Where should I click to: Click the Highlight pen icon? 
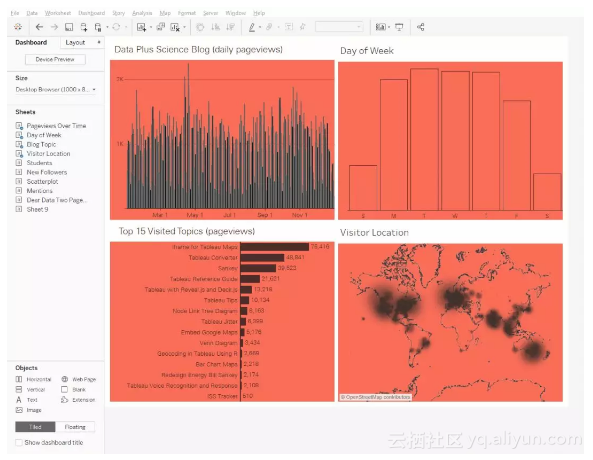[x=251, y=27]
